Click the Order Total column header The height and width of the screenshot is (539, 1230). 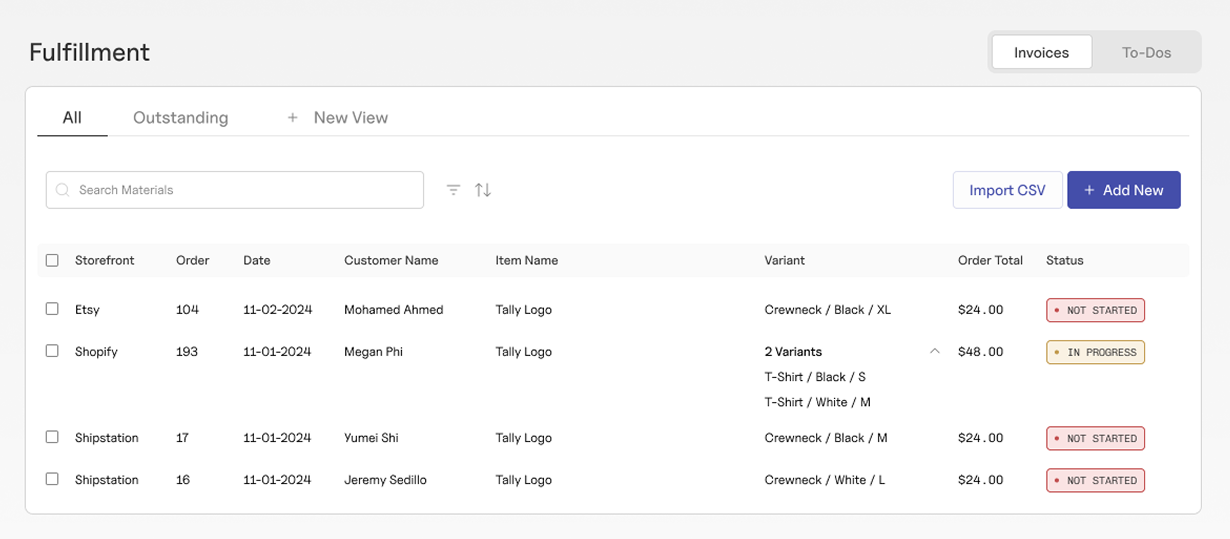coord(990,260)
